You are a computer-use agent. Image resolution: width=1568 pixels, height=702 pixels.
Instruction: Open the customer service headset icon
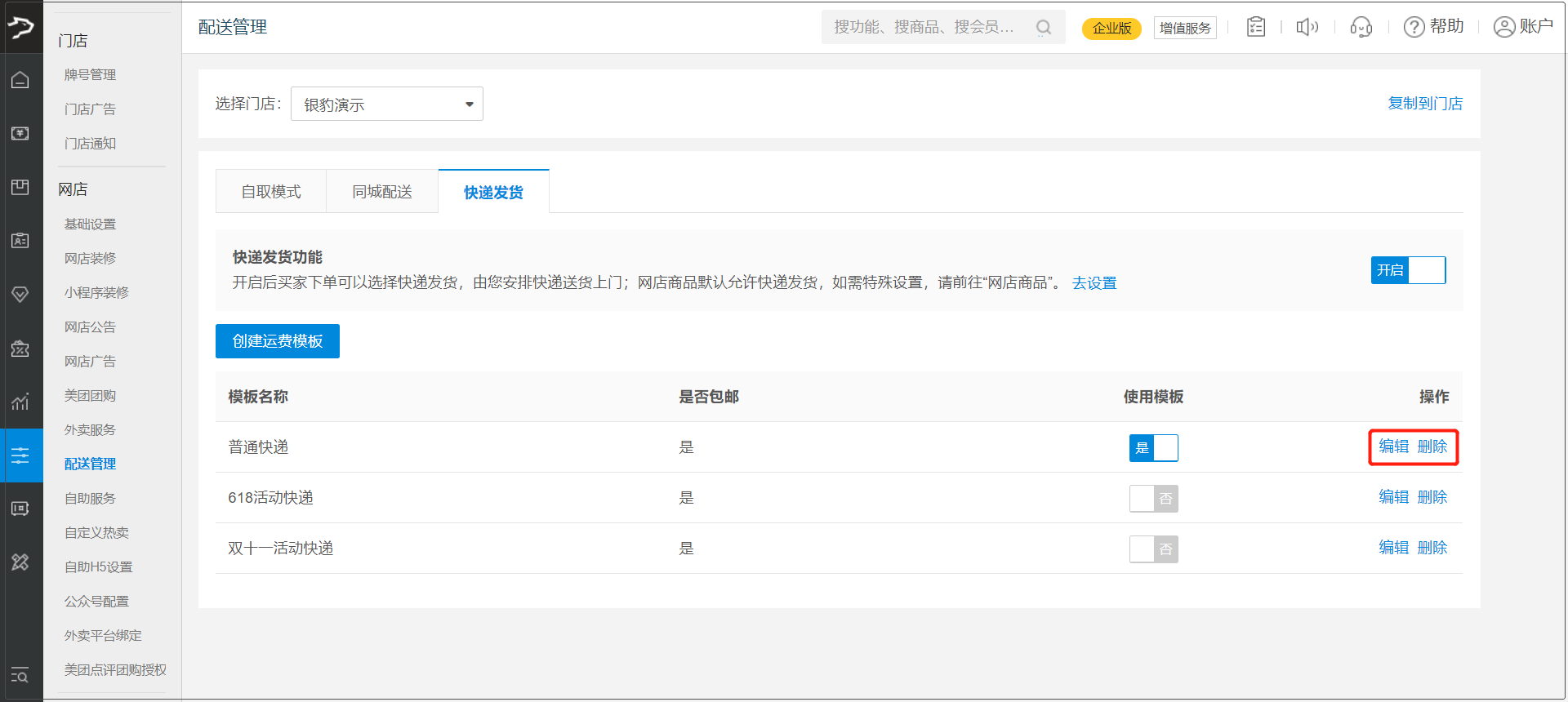click(1361, 27)
